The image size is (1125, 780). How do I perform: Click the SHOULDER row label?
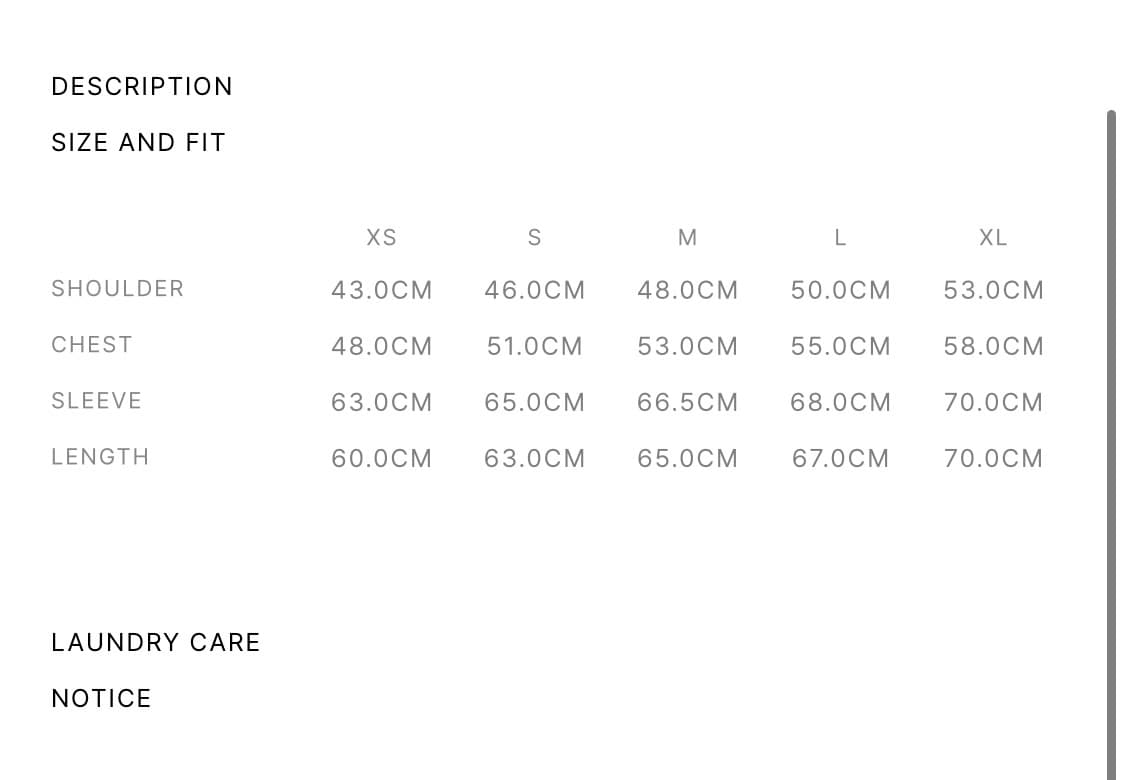pyautogui.click(x=118, y=289)
